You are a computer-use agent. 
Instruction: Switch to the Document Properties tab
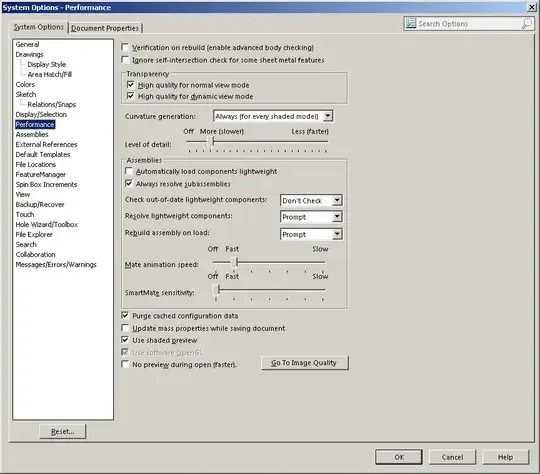pyautogui.click(x=105, y=28)
